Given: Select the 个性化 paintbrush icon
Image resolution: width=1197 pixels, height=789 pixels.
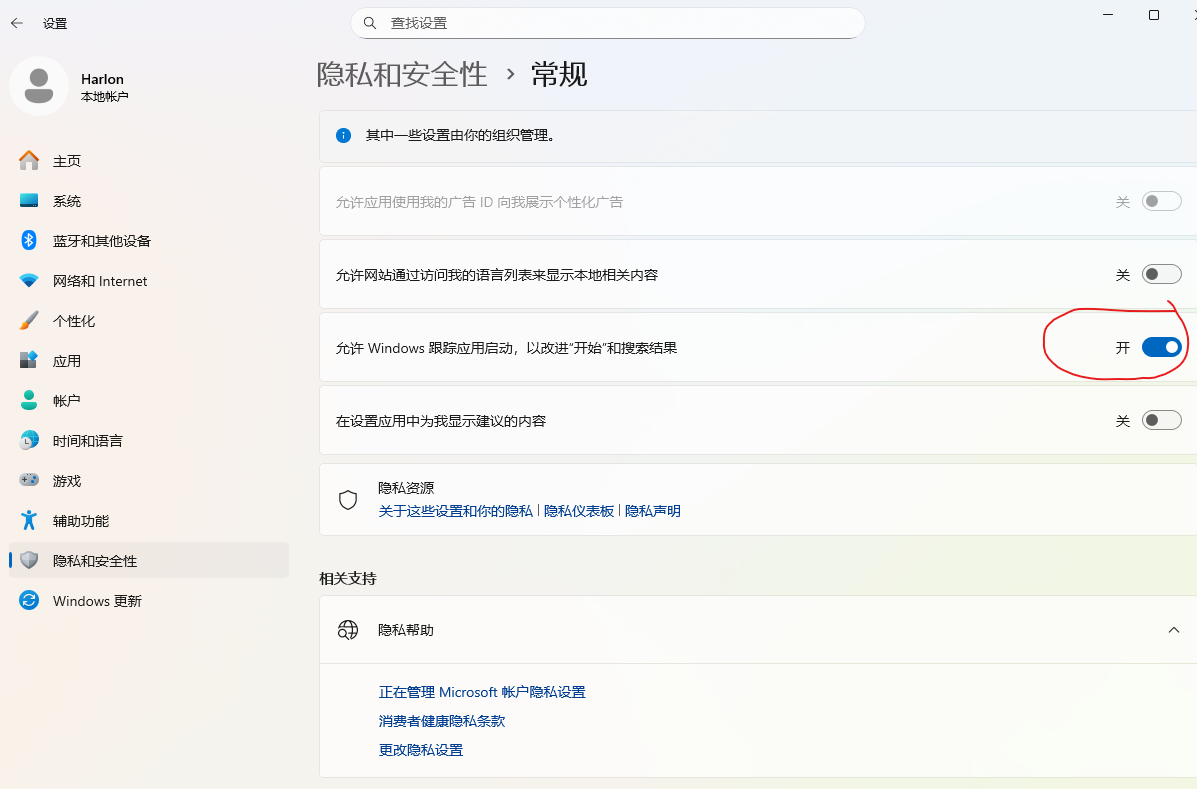Looking at the screenshot, I should click(29, 321).
